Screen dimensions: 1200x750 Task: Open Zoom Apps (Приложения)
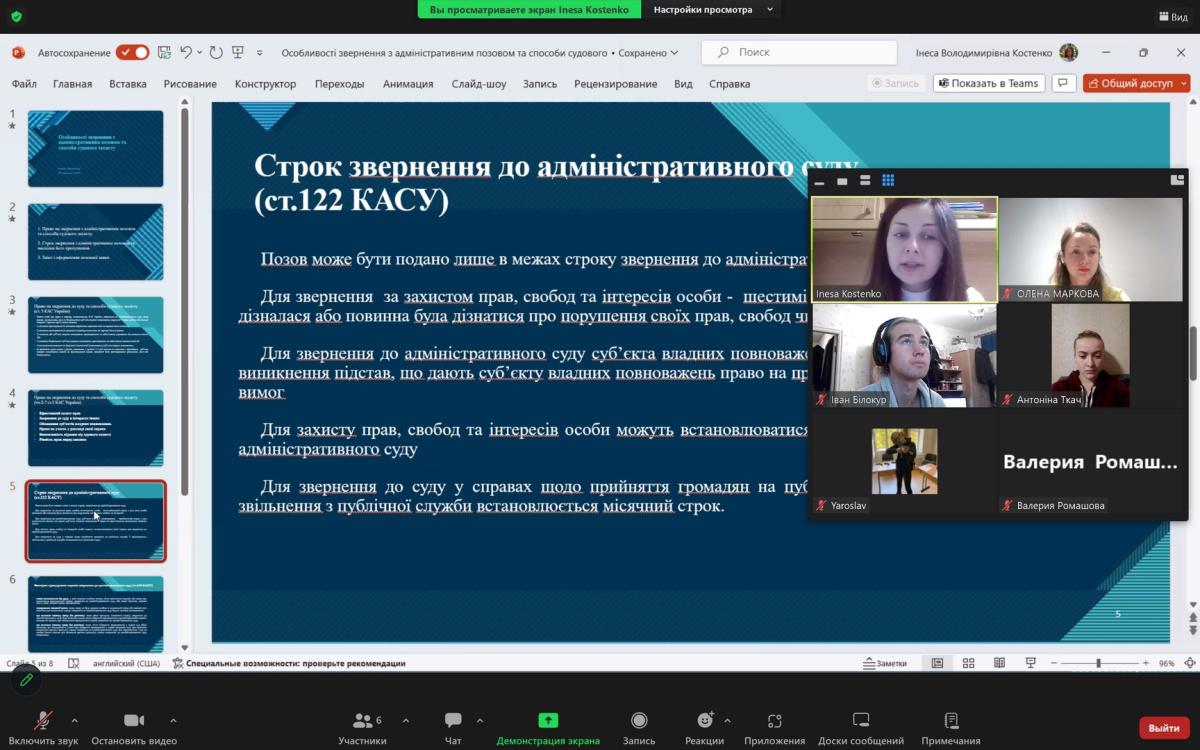click(x=774, y=721)
